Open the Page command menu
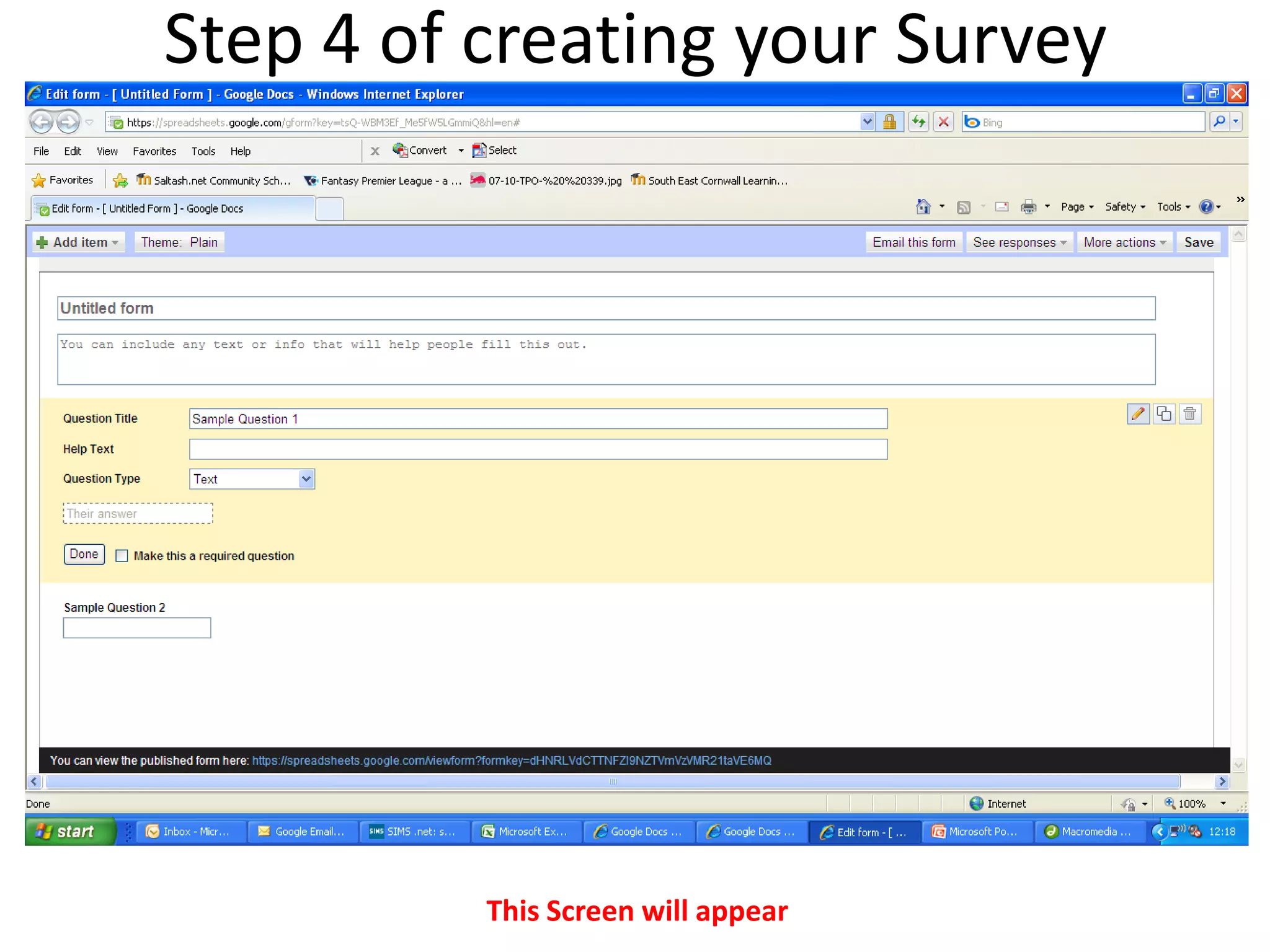Screen dimensions: 1270x952 tap(1077, 207)
